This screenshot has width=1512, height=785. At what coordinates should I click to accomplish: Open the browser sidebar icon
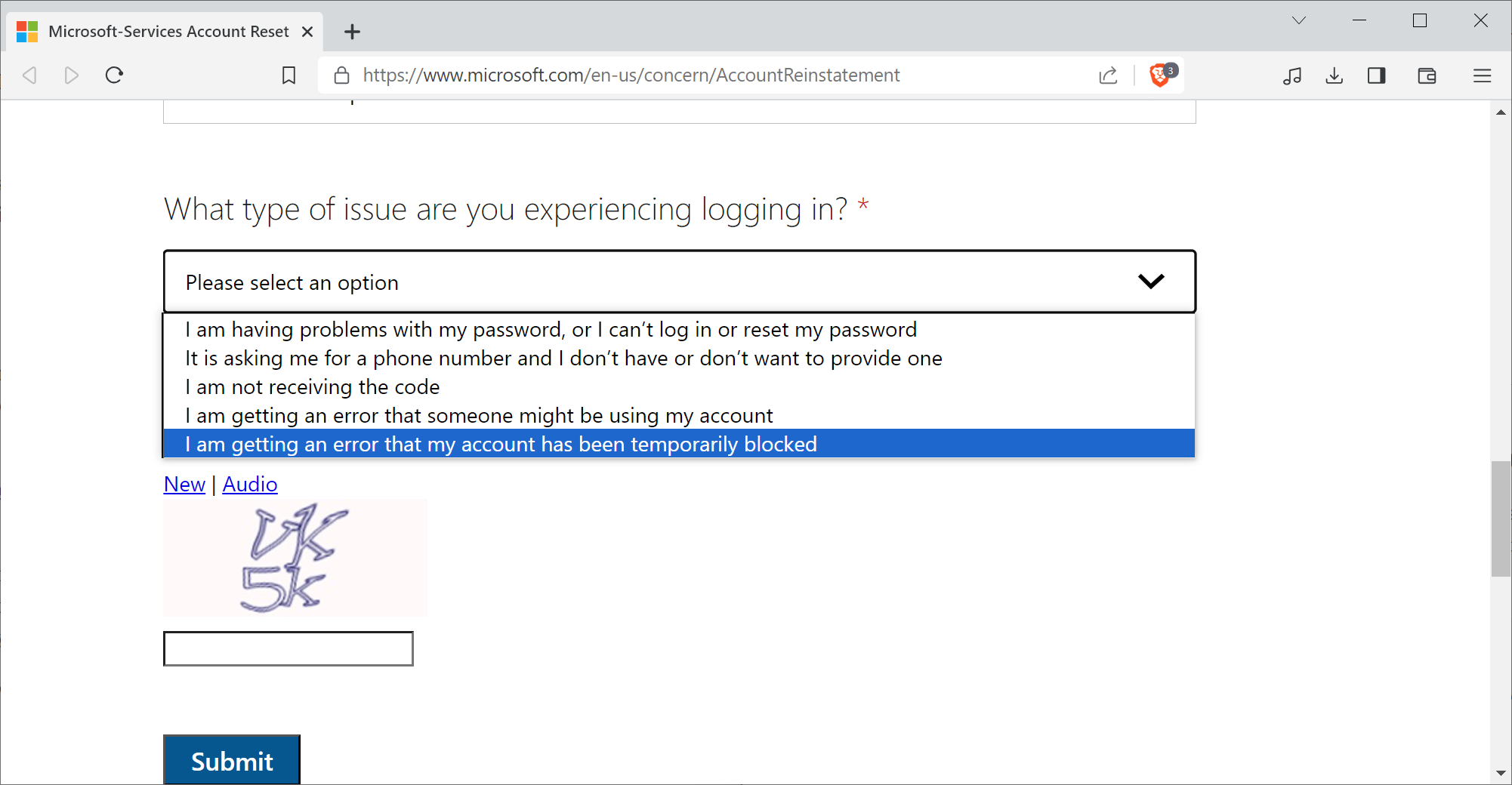tap(1376, 75)
